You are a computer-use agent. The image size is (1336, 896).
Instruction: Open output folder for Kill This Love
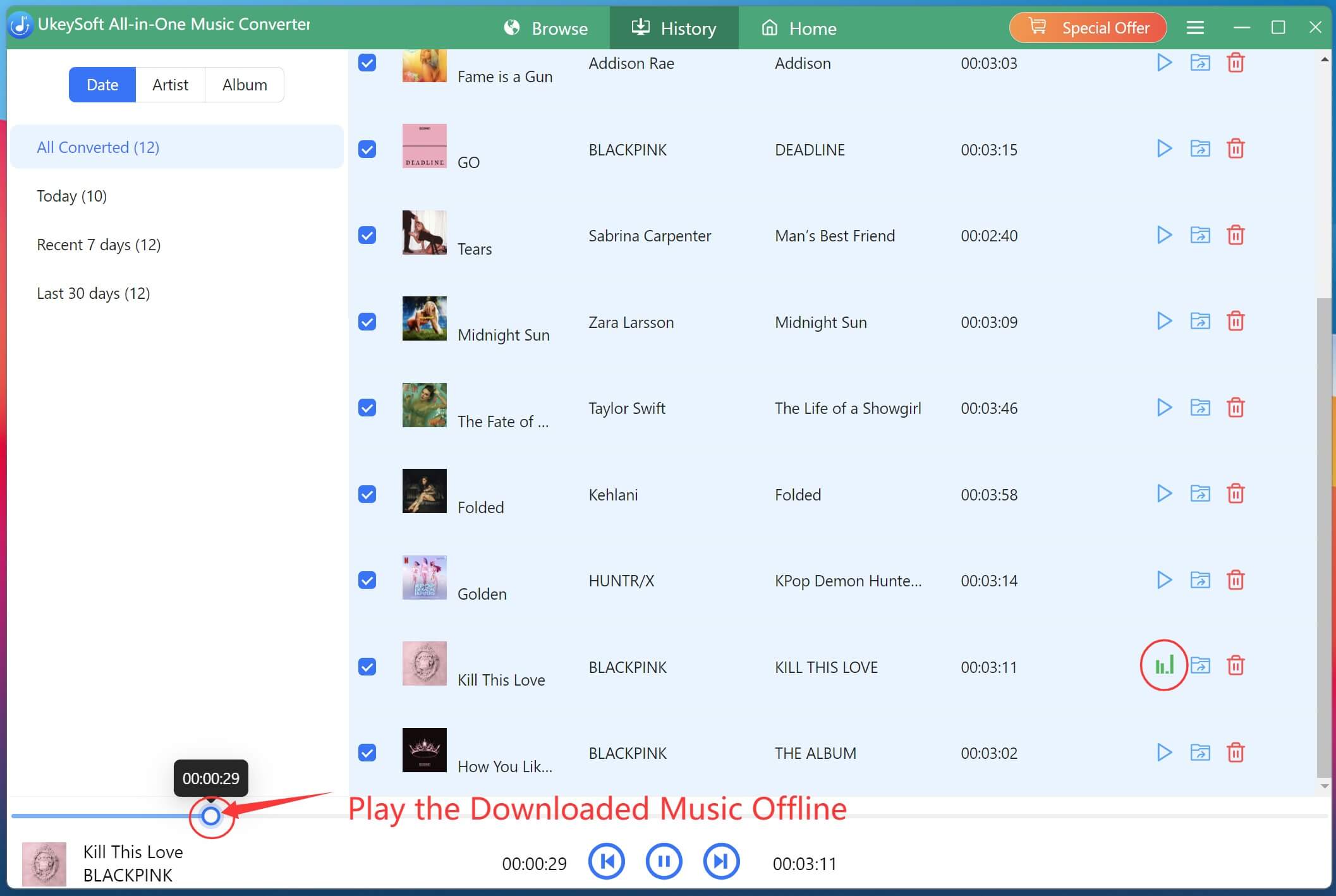(x=1199, y=665)
